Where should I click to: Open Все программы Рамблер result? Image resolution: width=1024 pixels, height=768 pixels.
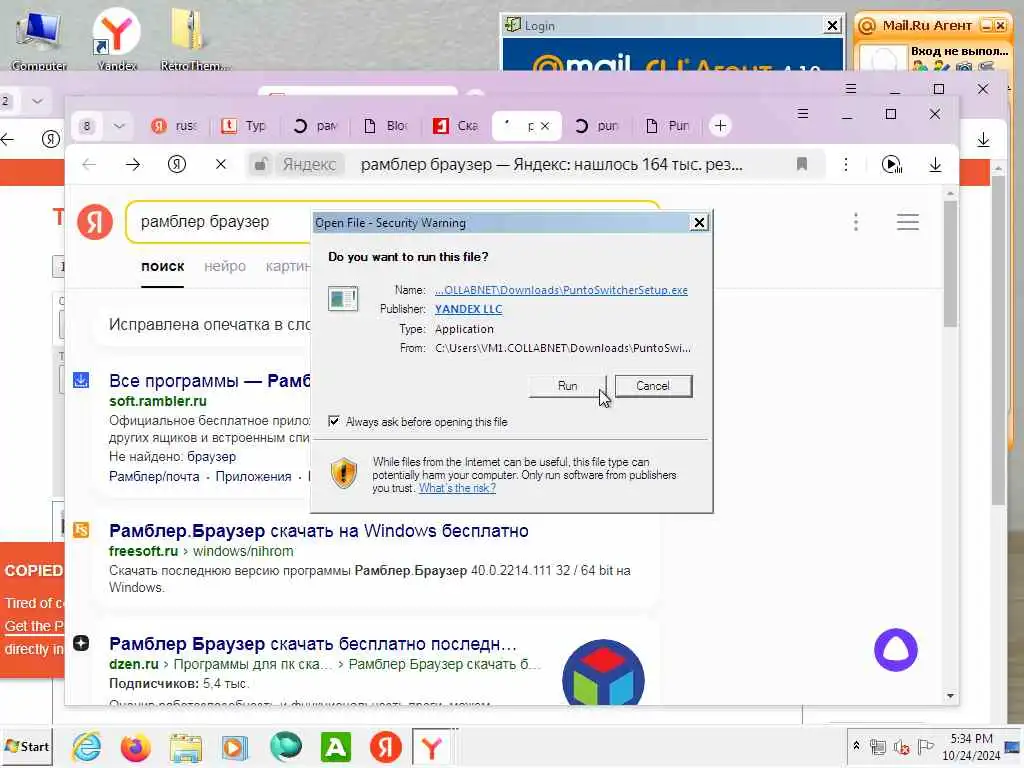pos(210,381)
